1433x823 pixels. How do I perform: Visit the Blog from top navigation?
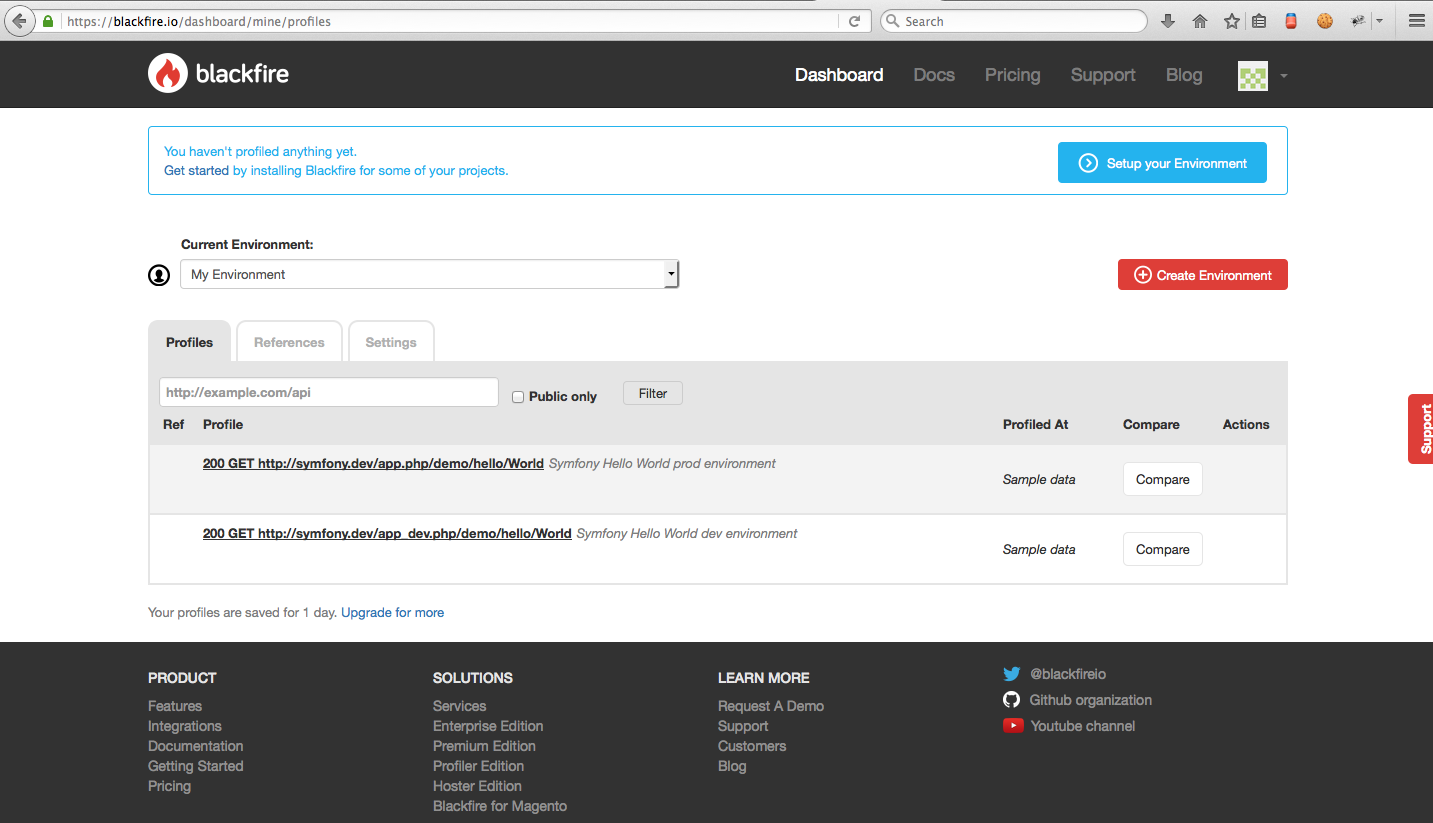pos(1184,75)
